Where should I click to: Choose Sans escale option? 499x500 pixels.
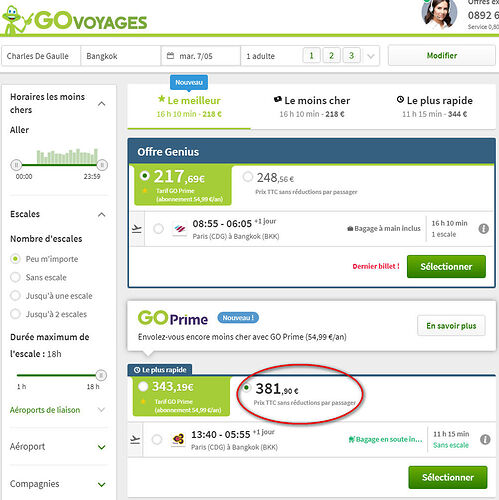[15, 277]
